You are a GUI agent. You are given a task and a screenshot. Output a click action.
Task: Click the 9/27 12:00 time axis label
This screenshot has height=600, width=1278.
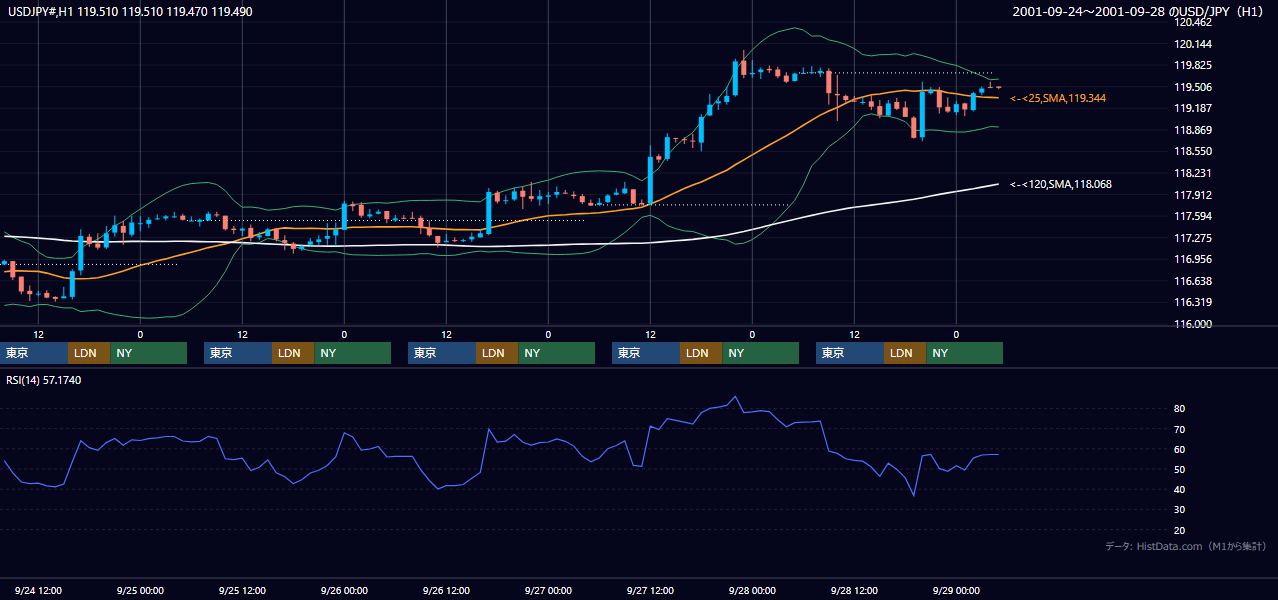point(650,590)
